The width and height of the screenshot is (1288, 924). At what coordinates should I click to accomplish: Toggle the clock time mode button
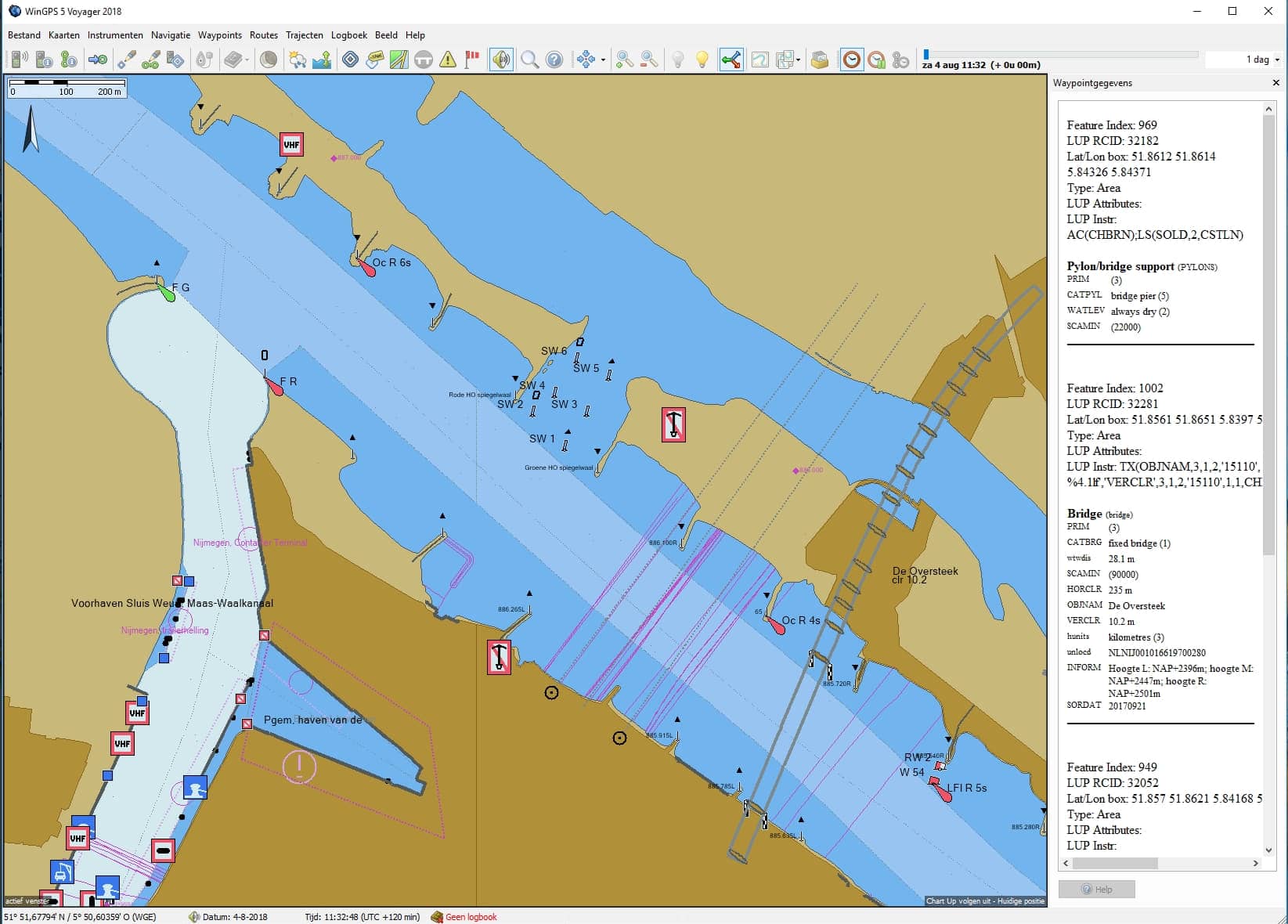coord(852,60)
